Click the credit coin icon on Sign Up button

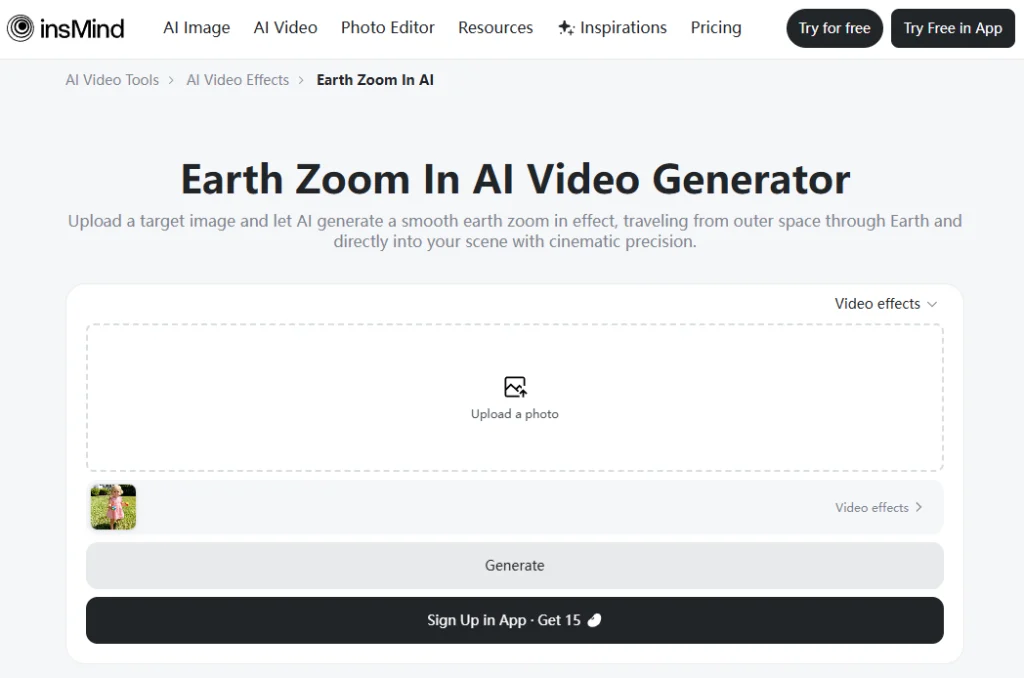(594, 620)
